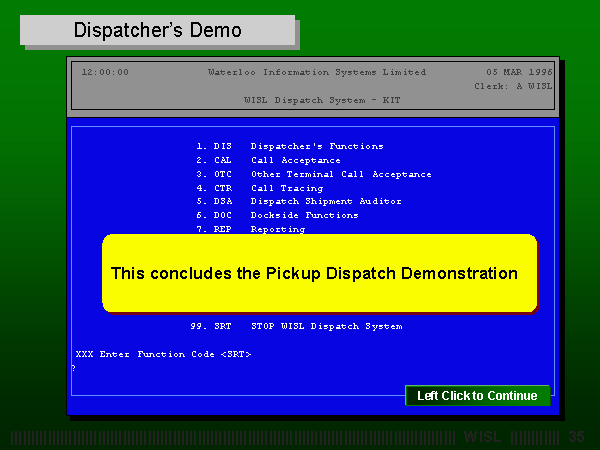This screenshot has width=600, height=450.
Task: Click the Left Click to Continue button
Action: coord(478,395)
